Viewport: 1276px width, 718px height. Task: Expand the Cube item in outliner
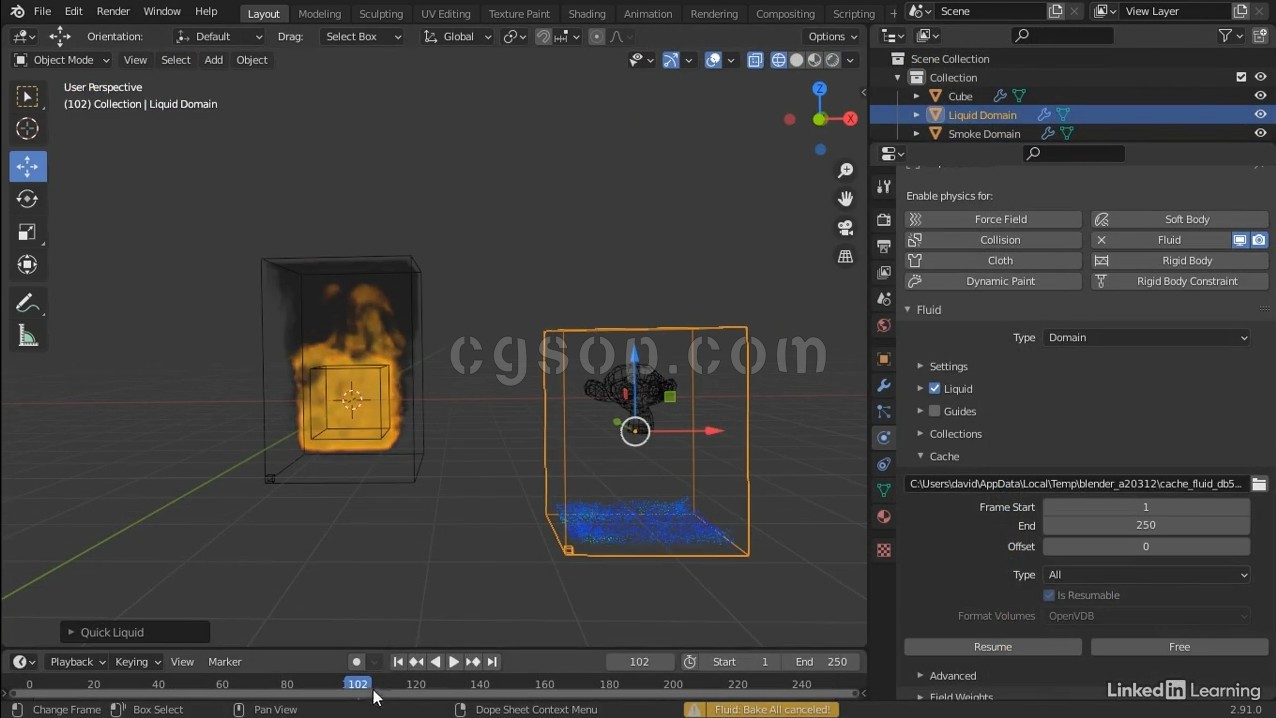pos(916,96)
